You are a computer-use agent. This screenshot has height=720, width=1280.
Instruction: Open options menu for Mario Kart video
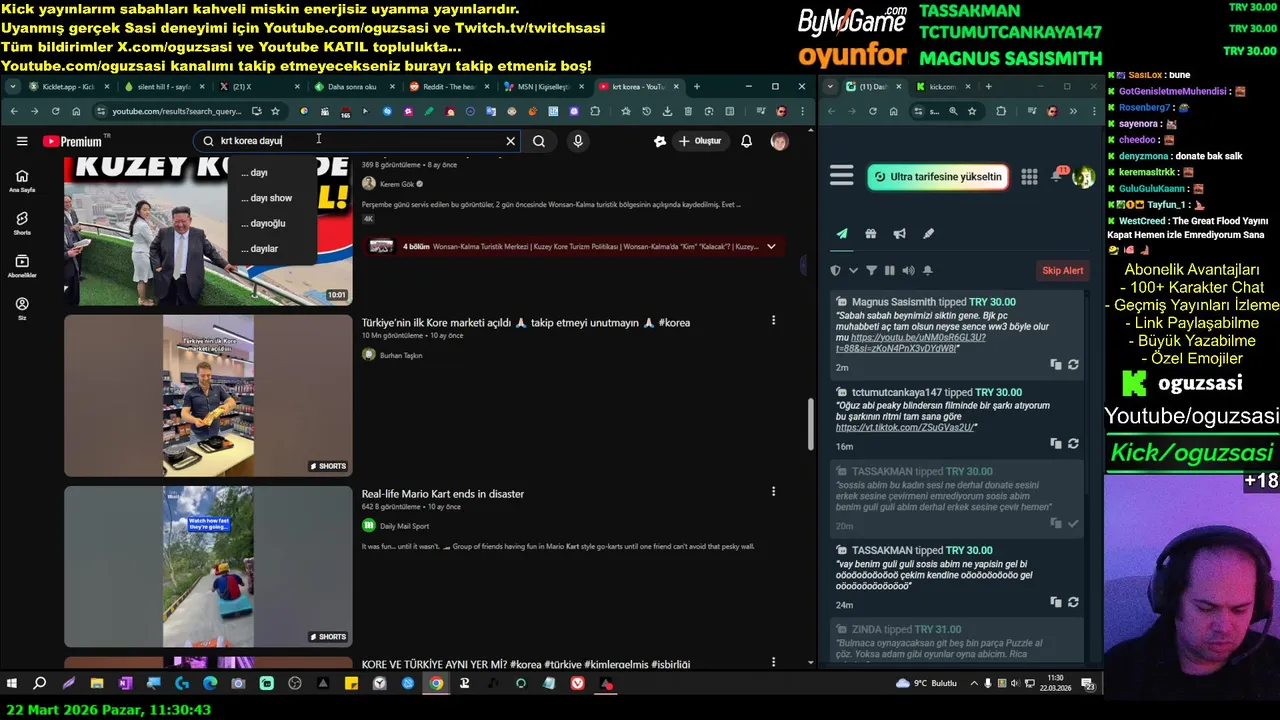click(x=773, y=491)
